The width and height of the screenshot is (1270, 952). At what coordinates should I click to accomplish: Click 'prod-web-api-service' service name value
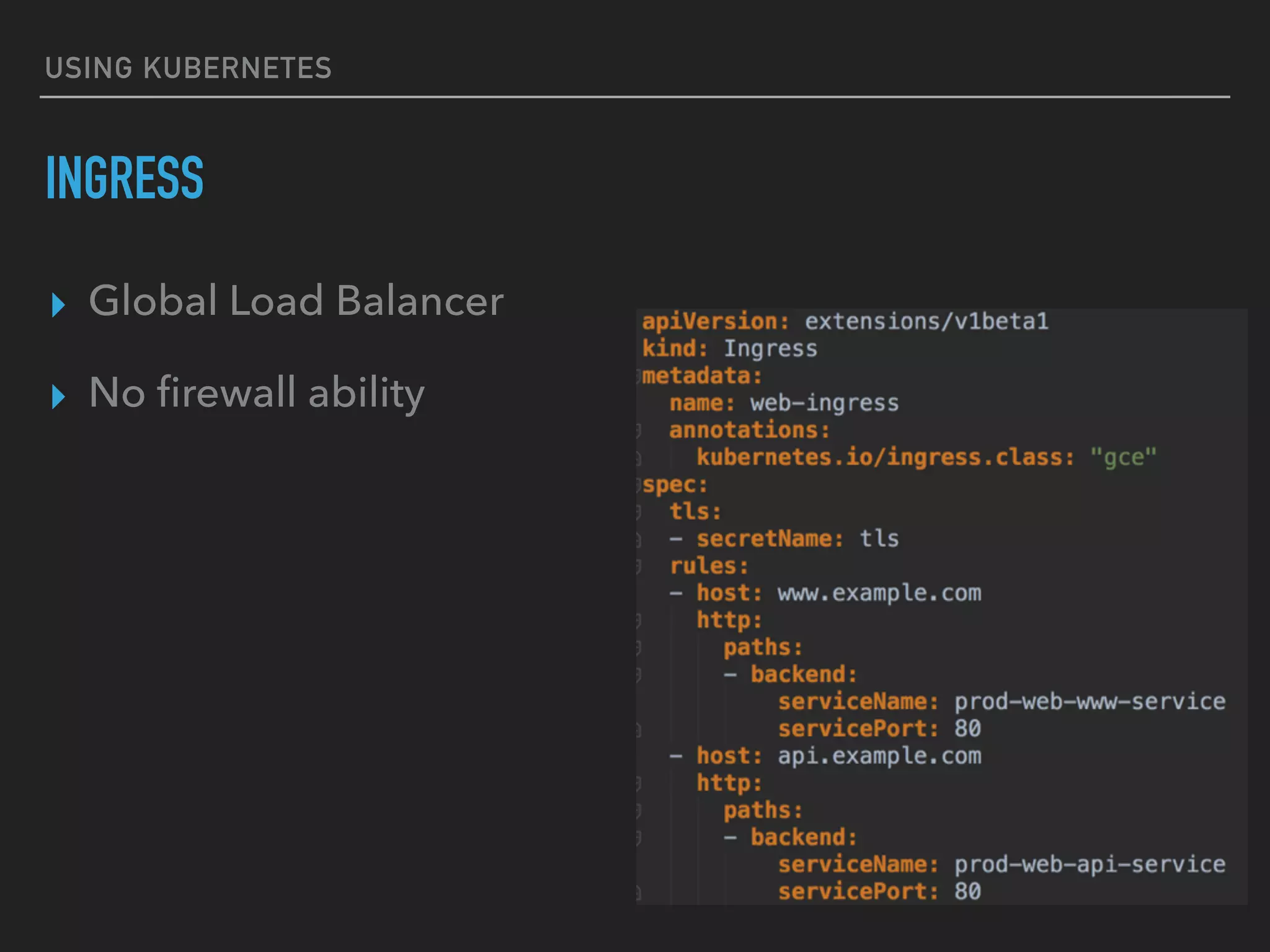click(x=1090, y=865)
